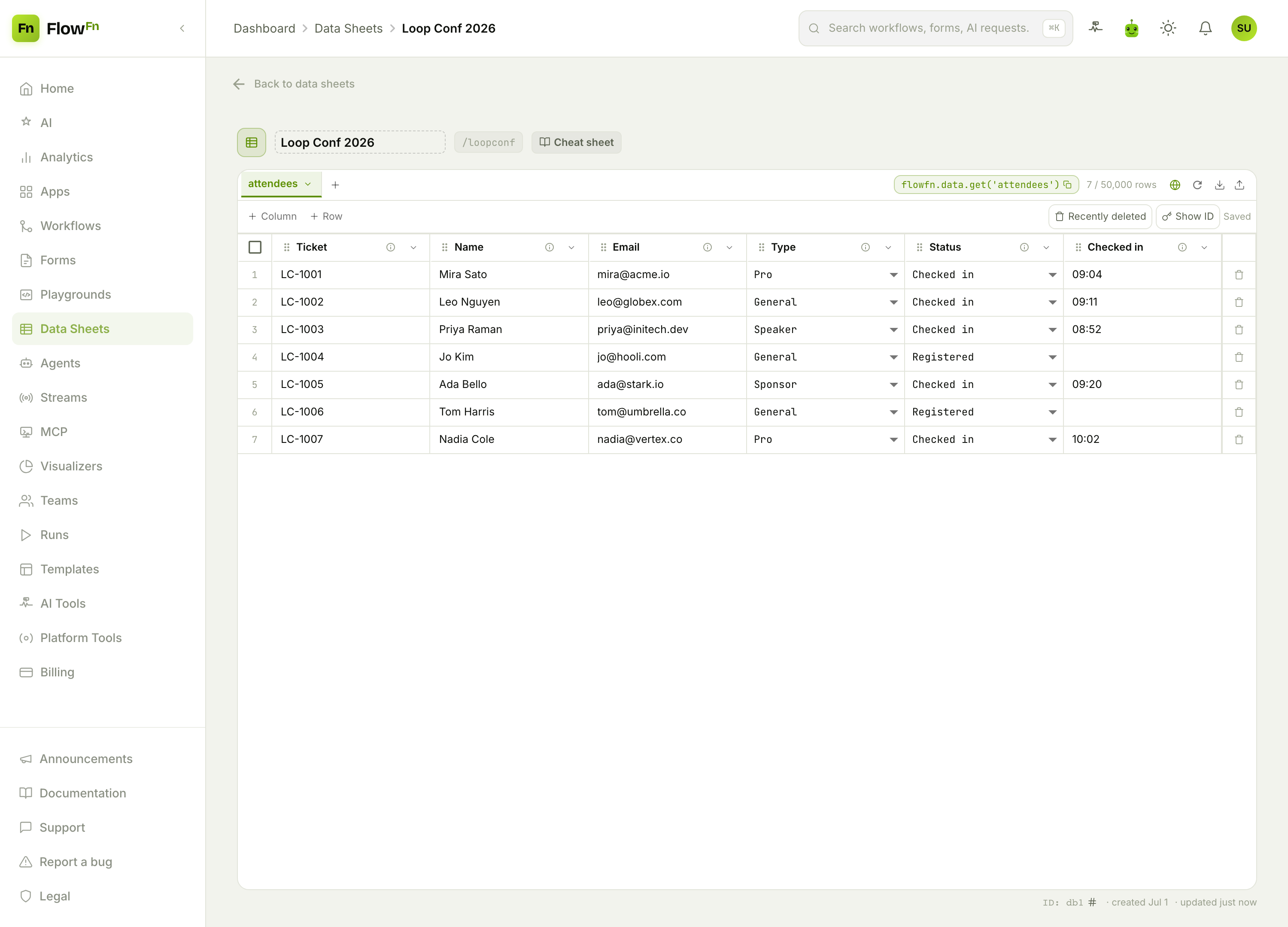Image resolution: width=1288 pixels, height=927 pixels.
Task: Click the mira@acme.io email cell
Action: 667,275
